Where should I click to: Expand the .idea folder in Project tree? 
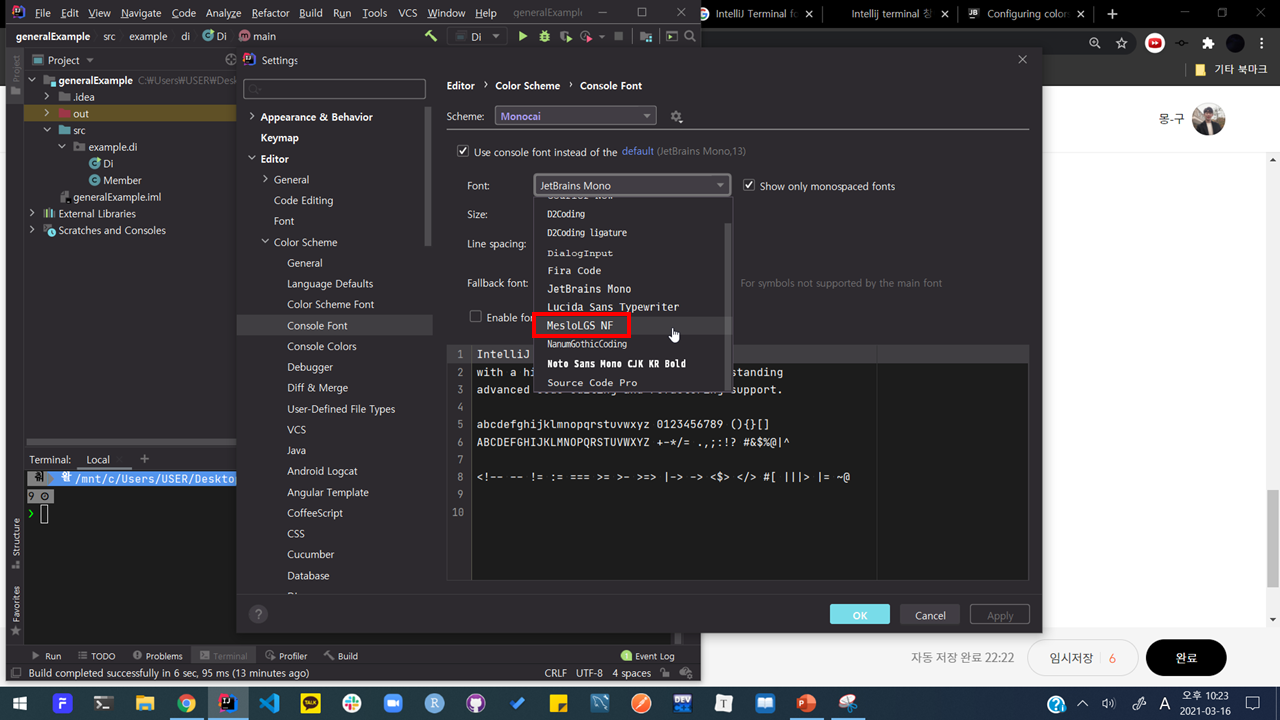tap(47, 97)
